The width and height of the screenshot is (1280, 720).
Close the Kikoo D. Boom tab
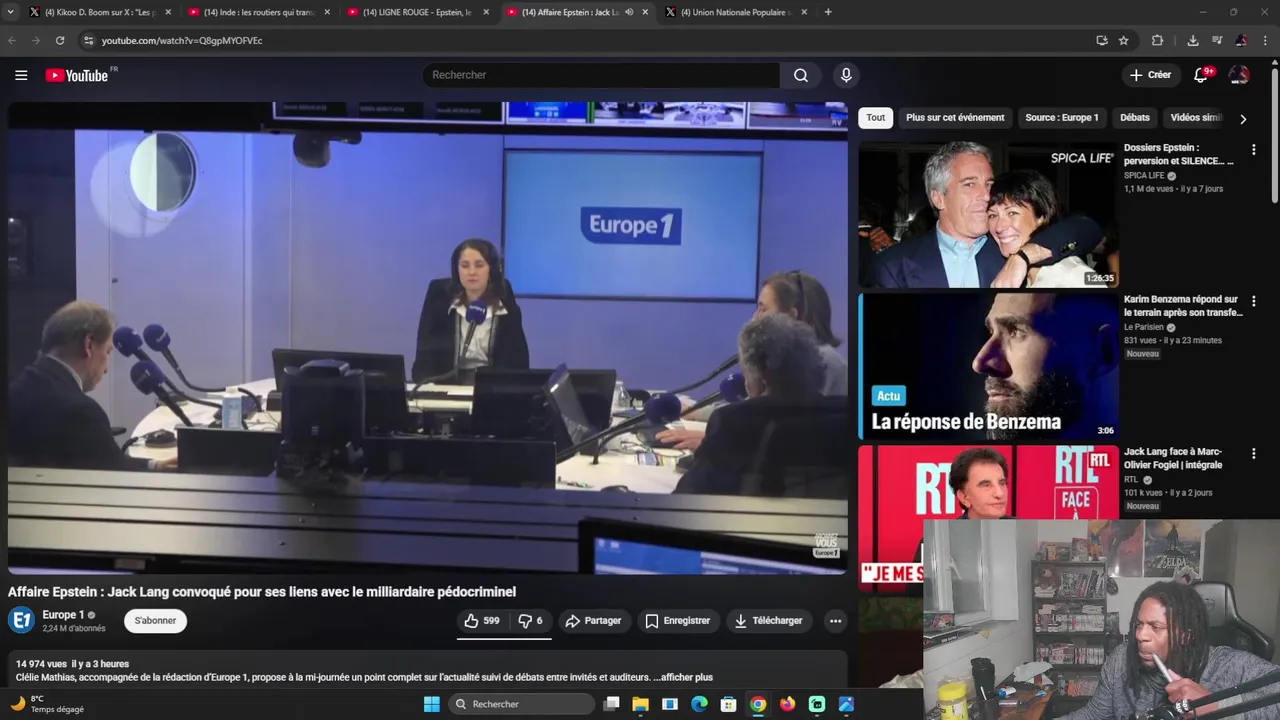coord(168,12)
